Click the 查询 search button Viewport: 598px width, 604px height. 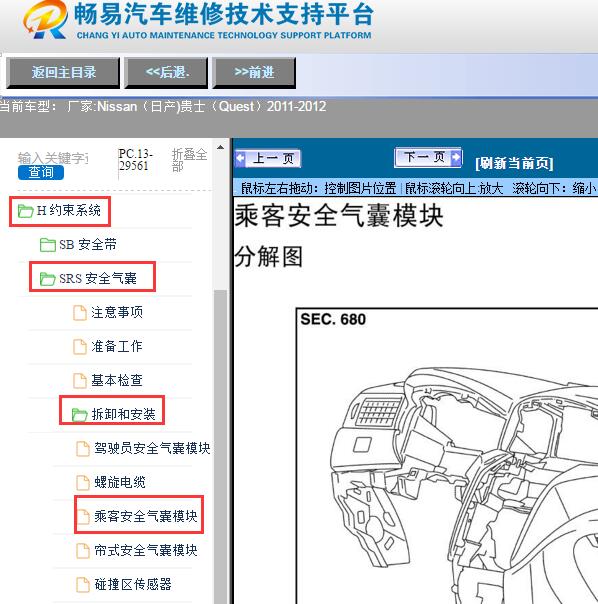41,172
